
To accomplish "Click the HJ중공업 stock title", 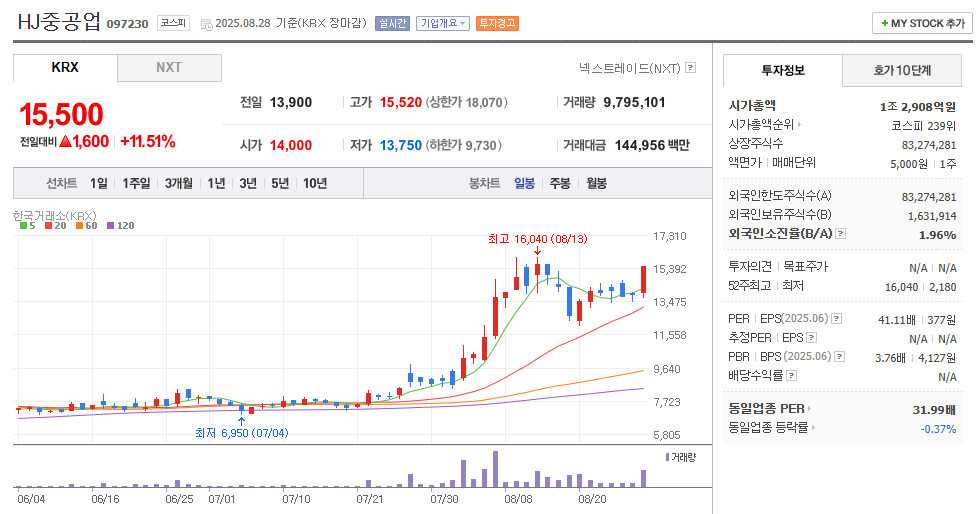I will [x=59, y=22].
